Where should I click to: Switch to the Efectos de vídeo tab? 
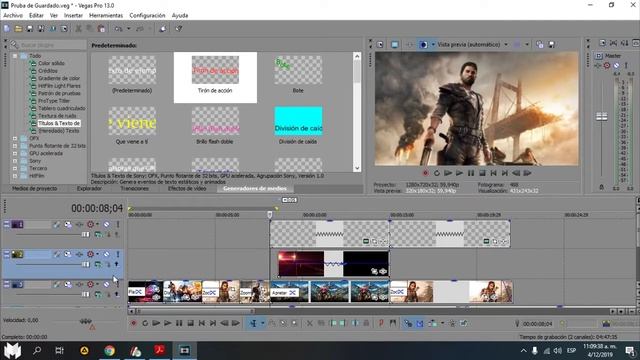pyautogui.click(x=187, y=189)
